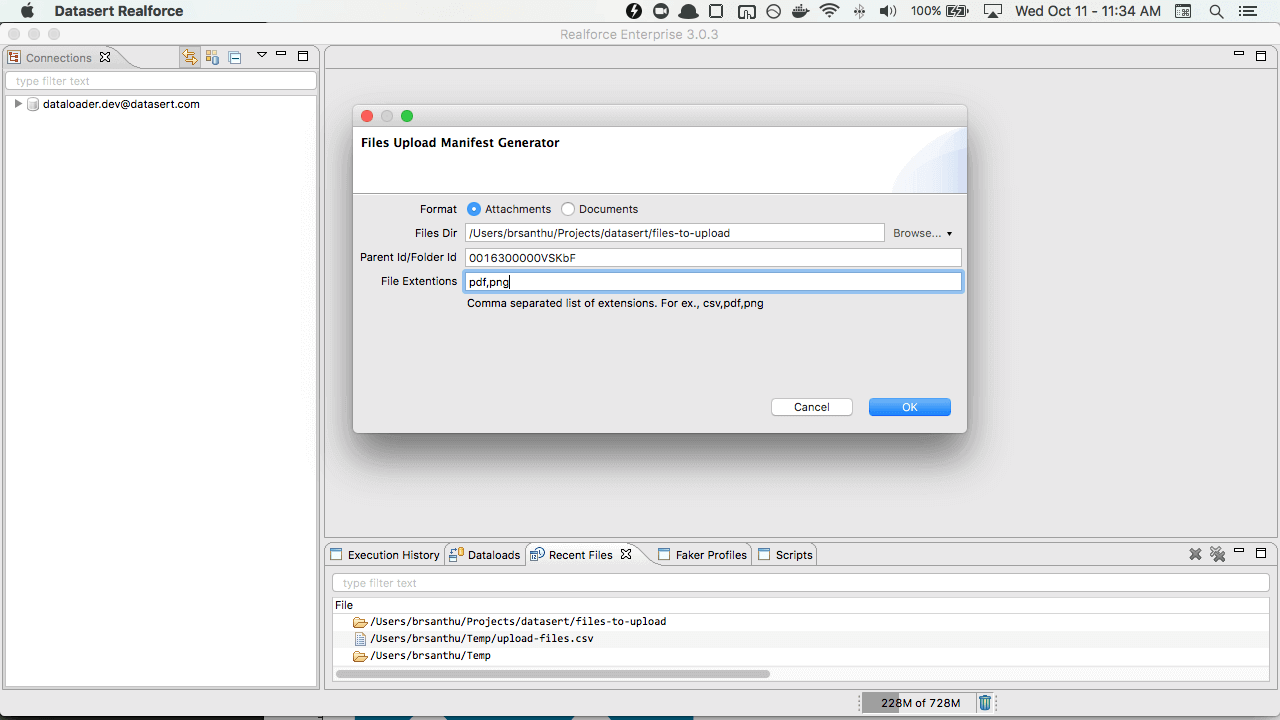This screenshot has width=1280, height=720.
Task: Close the Recent Files tab
Action: [626, 554]
